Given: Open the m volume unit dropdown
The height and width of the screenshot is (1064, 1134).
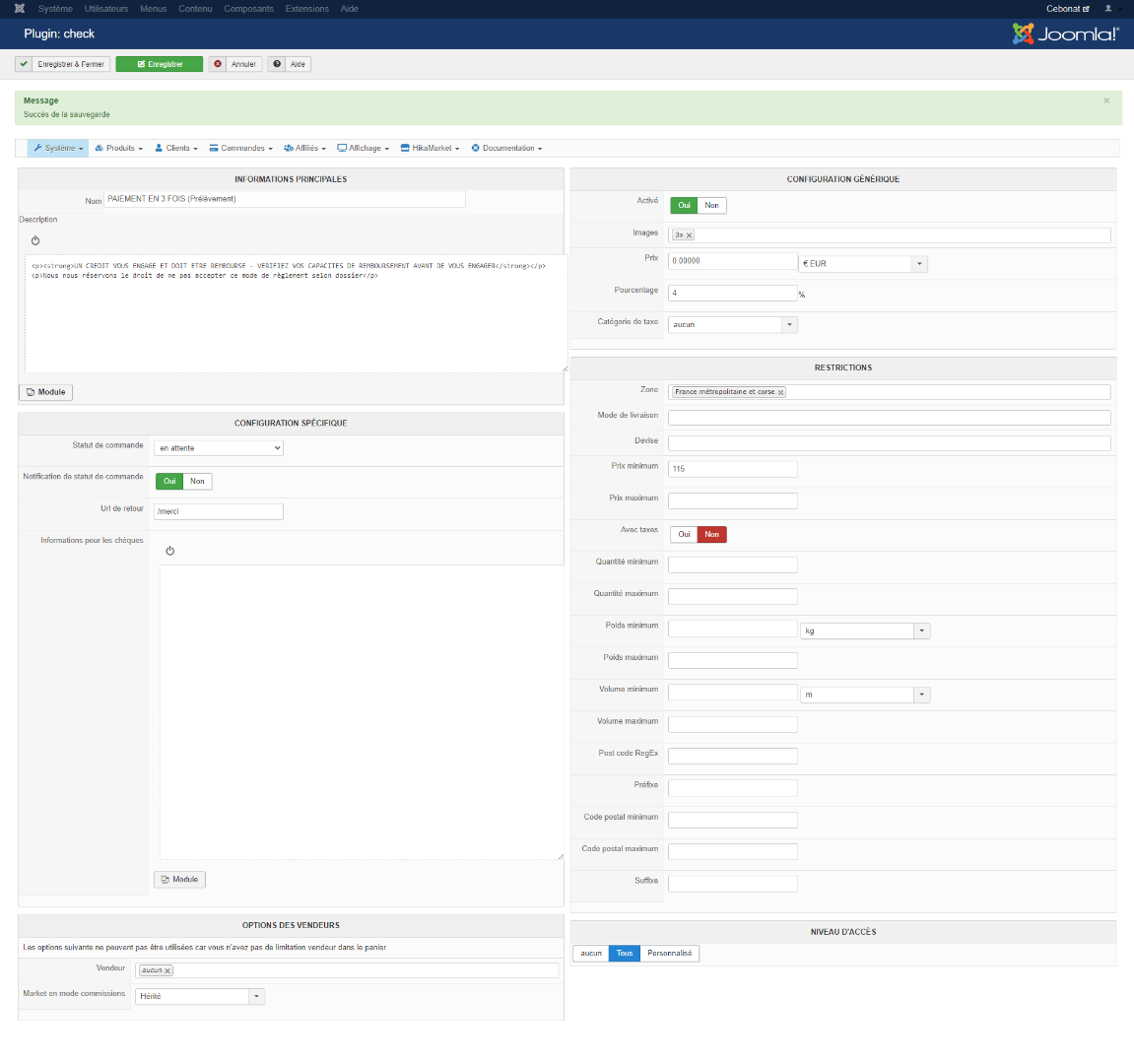Looking at the screenshot, I should click(865, 695).
